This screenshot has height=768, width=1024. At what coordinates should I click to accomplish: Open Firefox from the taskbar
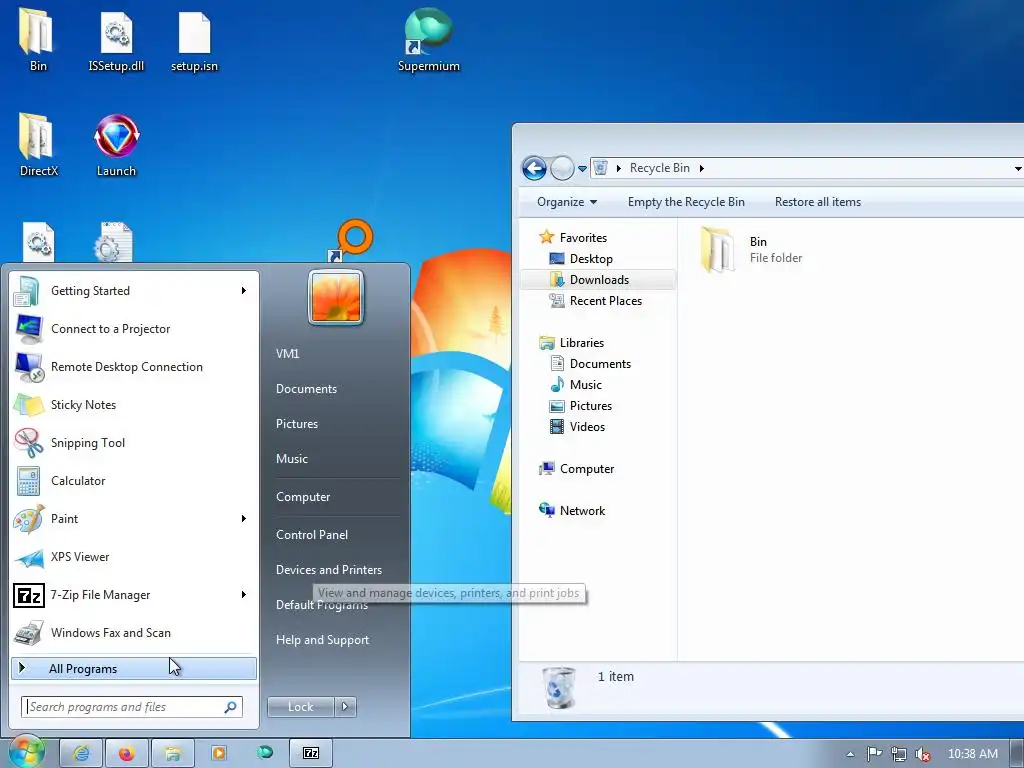[127, 753]
